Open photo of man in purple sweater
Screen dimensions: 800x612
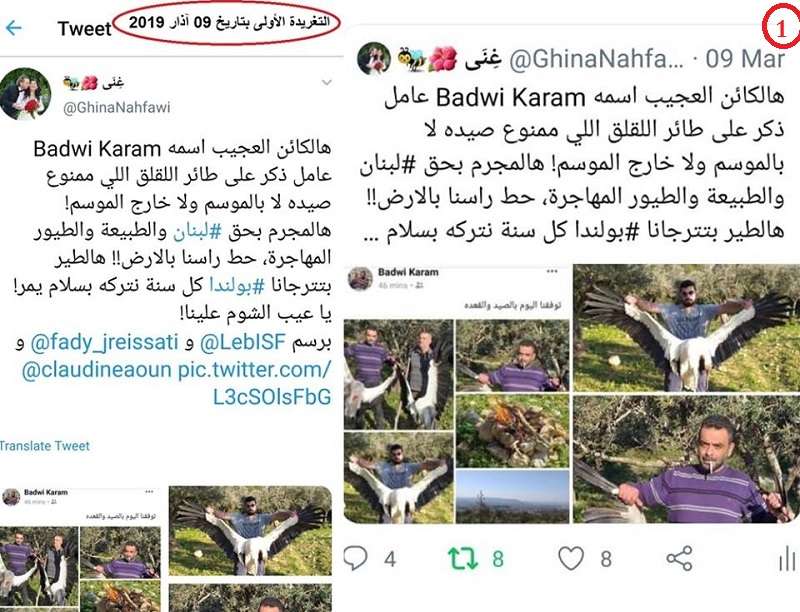click(x=686, y=460)
